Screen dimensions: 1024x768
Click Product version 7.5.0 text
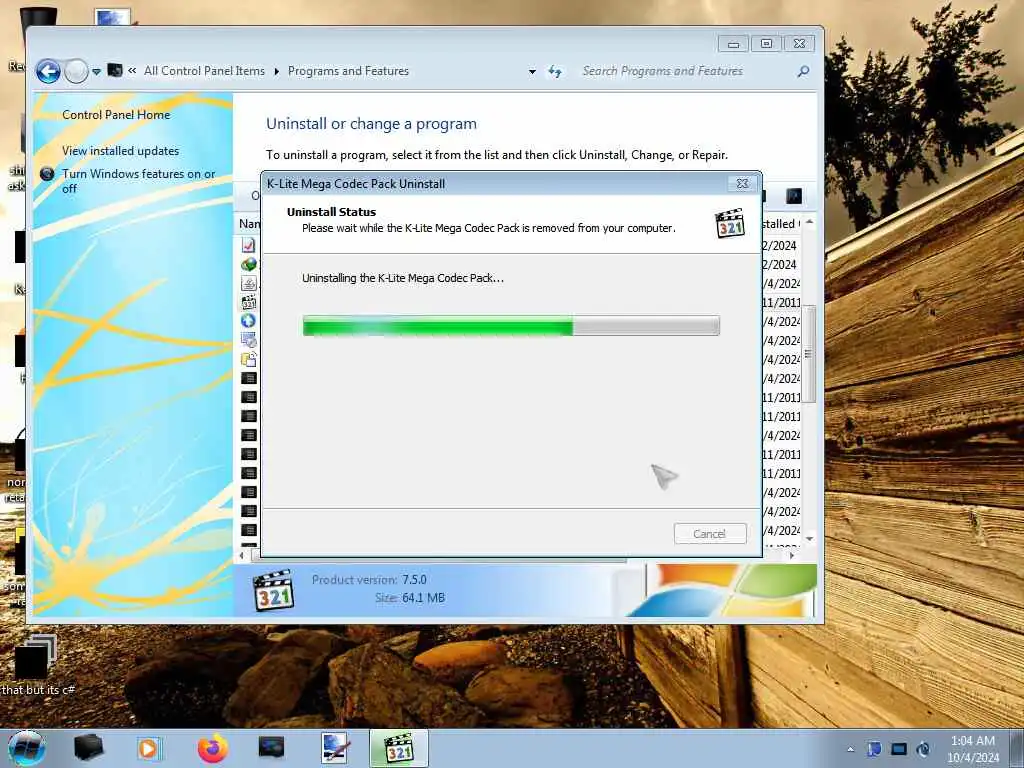(369, 580)
